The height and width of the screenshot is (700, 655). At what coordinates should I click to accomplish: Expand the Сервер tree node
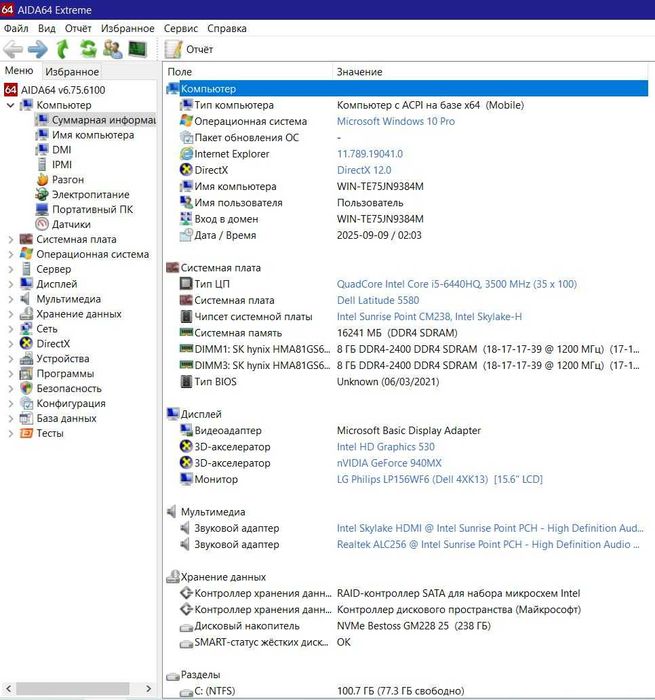tap(11, 270)
